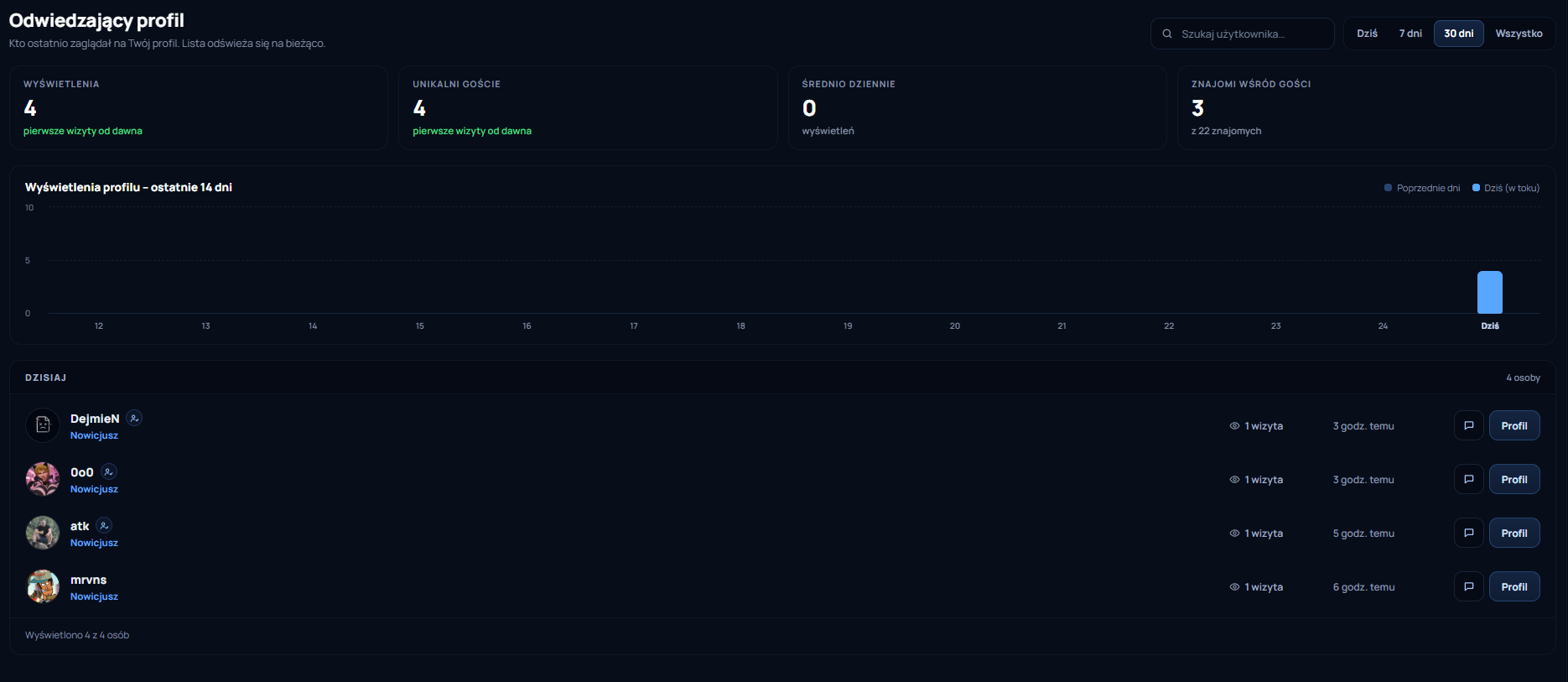Click eye icon in DejmieN's visit row
1568x682 pixels.
pos(1234,426)
